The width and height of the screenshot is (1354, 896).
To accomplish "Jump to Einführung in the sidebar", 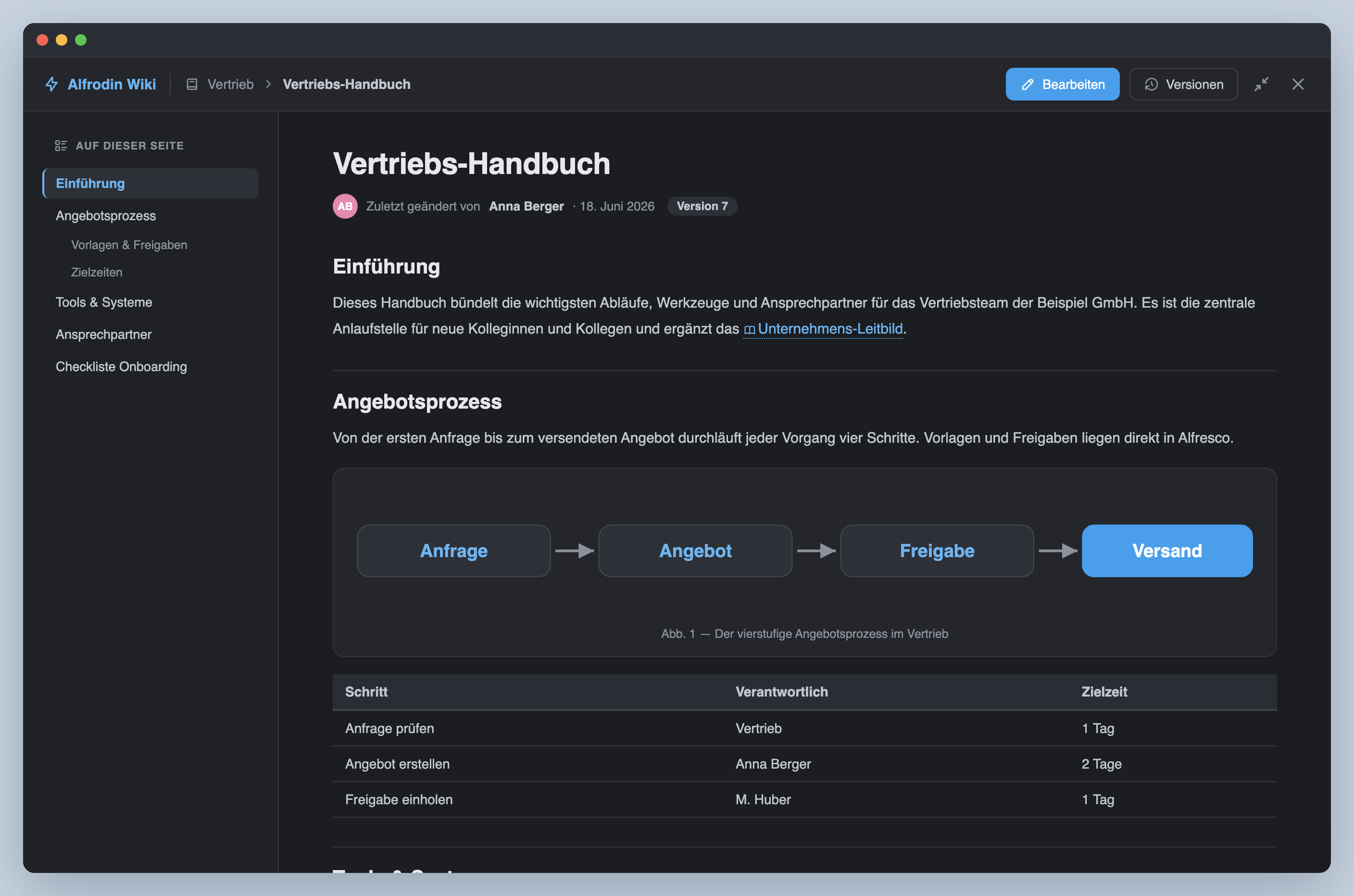I will click(151, 184).
